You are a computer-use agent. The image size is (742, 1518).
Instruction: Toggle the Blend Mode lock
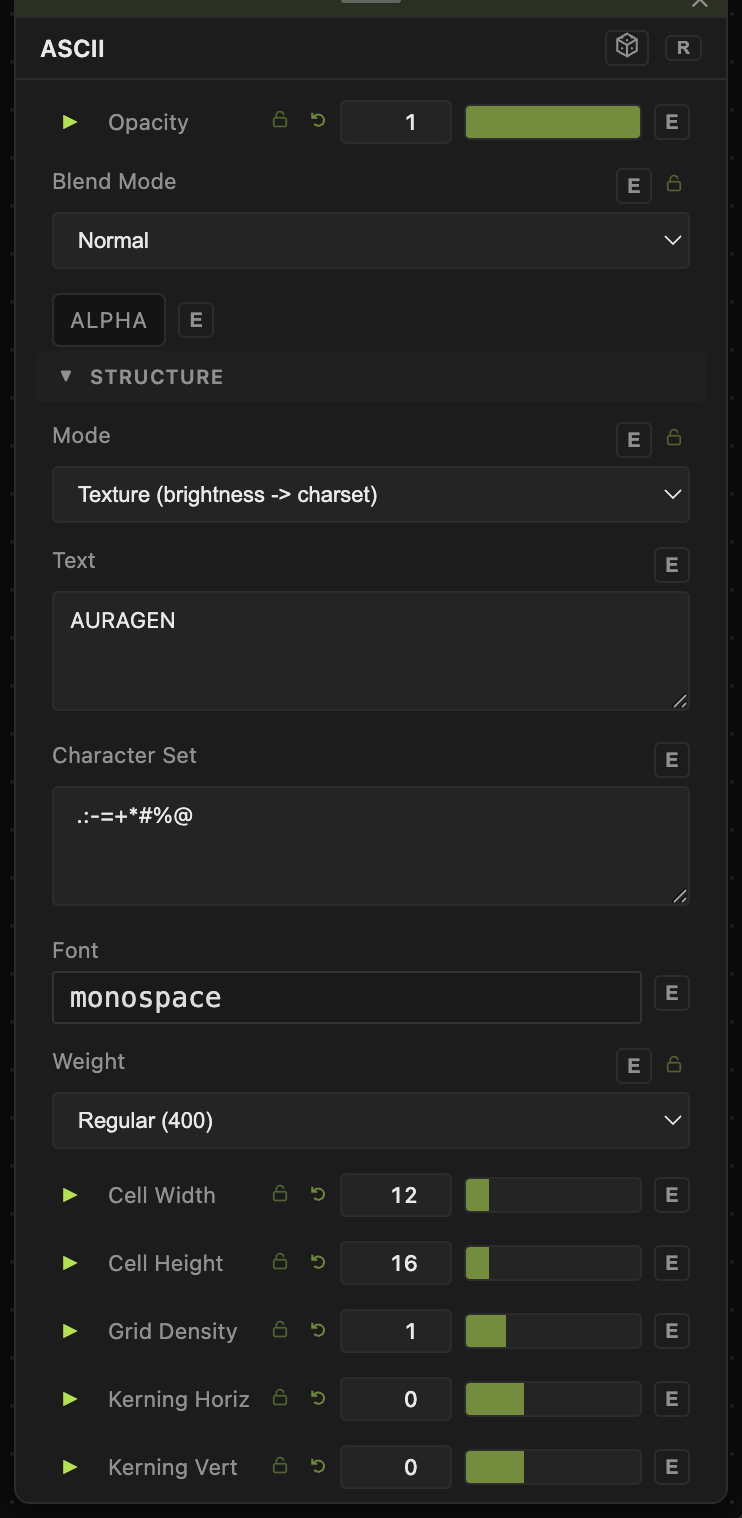click(x=674, y=184)
